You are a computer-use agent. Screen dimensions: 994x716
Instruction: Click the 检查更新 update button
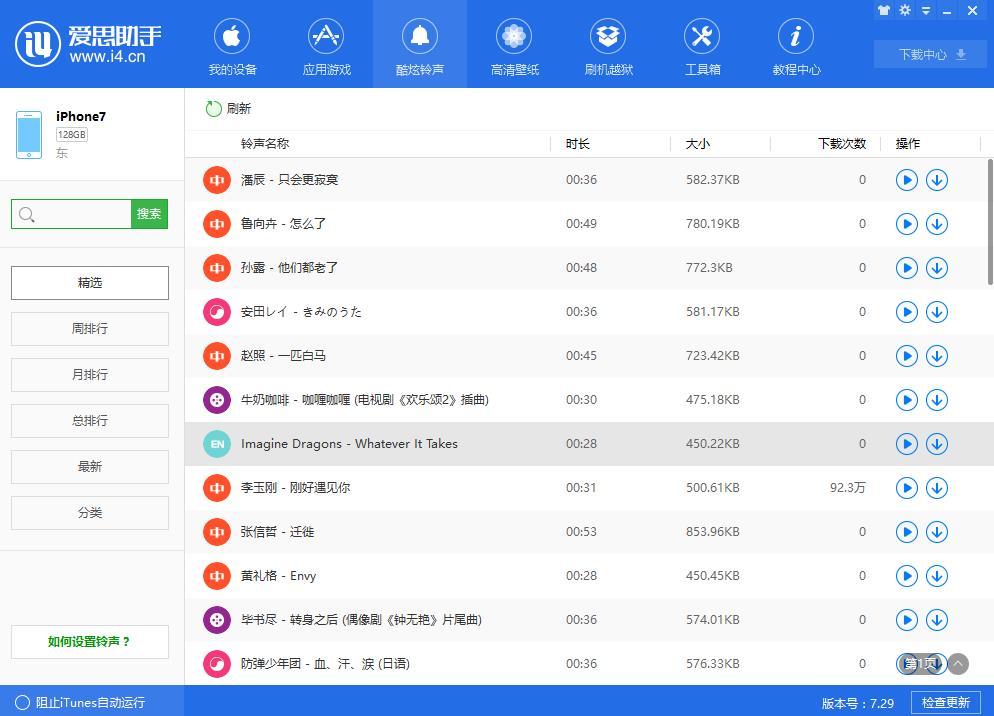pyautogui.click(x=944, y=703)
